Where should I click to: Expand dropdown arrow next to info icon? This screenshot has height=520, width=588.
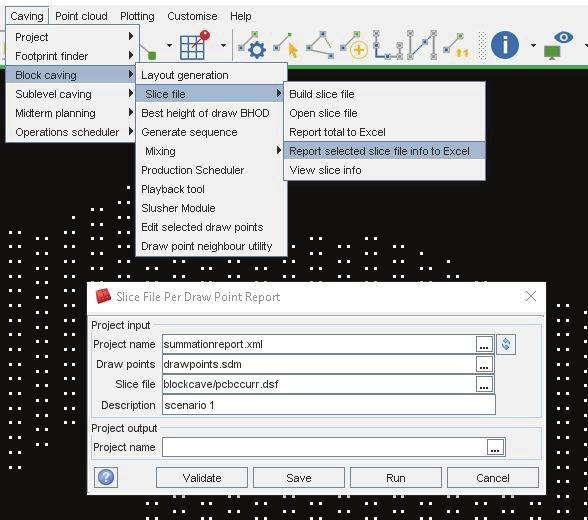(533, 45)
